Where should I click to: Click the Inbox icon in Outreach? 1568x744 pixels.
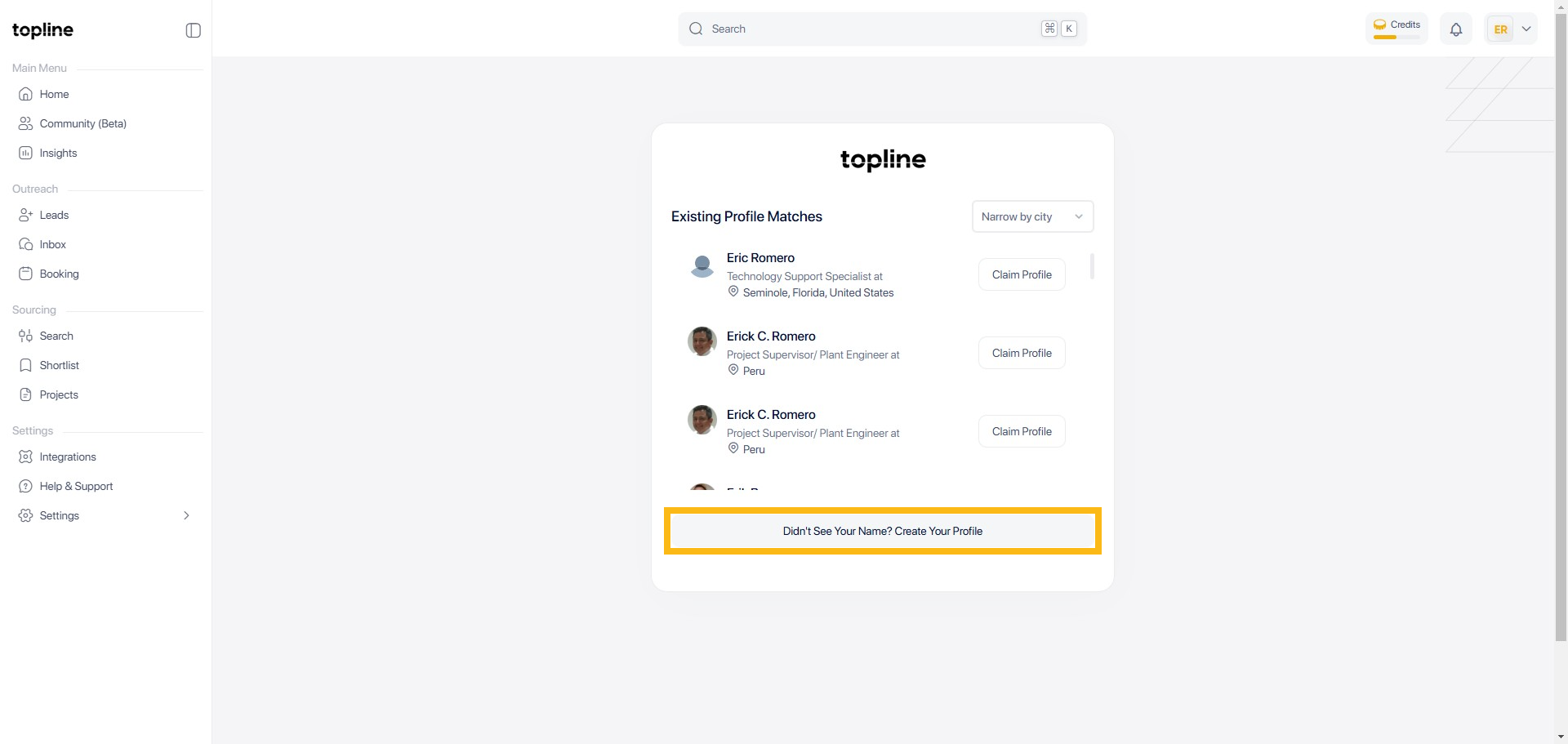tap(26, 244)
